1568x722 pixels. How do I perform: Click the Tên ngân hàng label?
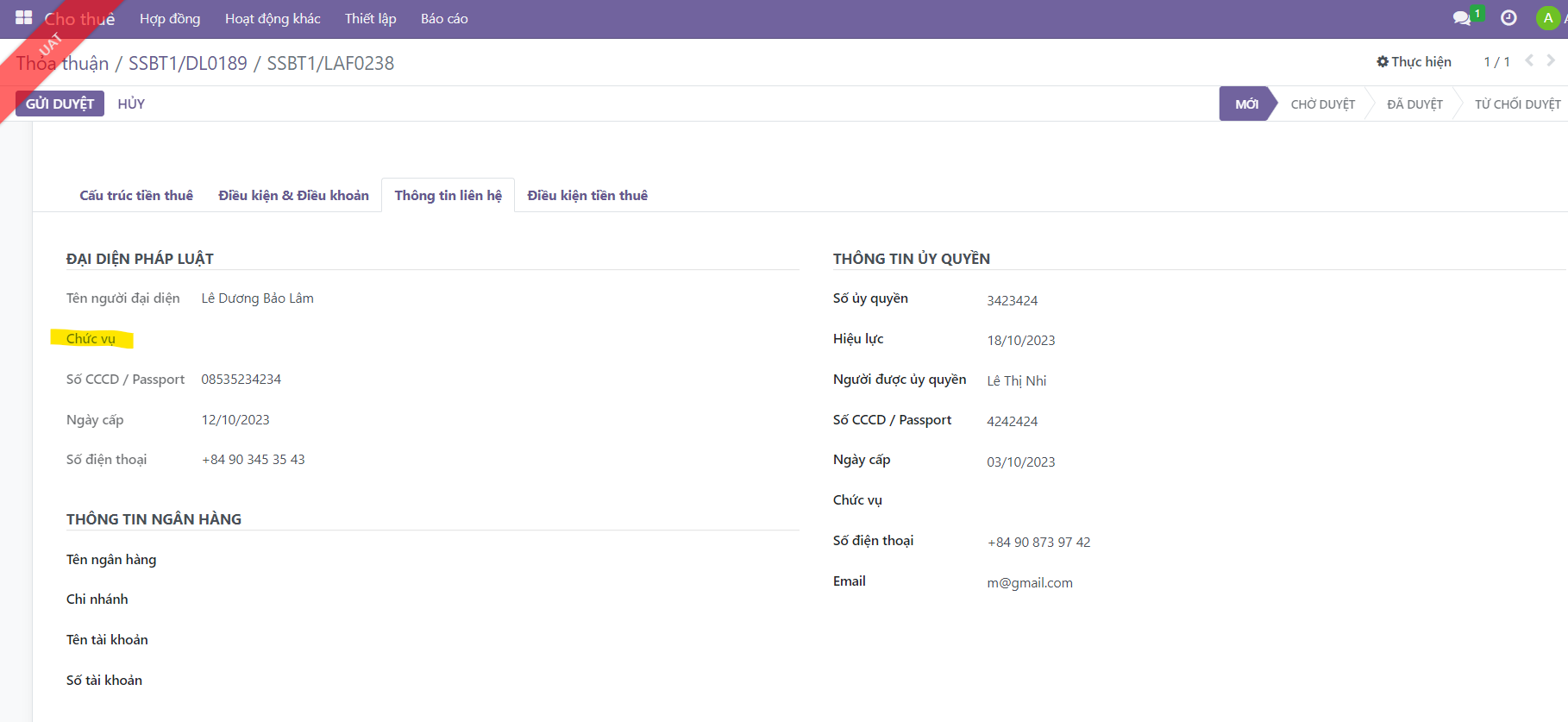111,560
